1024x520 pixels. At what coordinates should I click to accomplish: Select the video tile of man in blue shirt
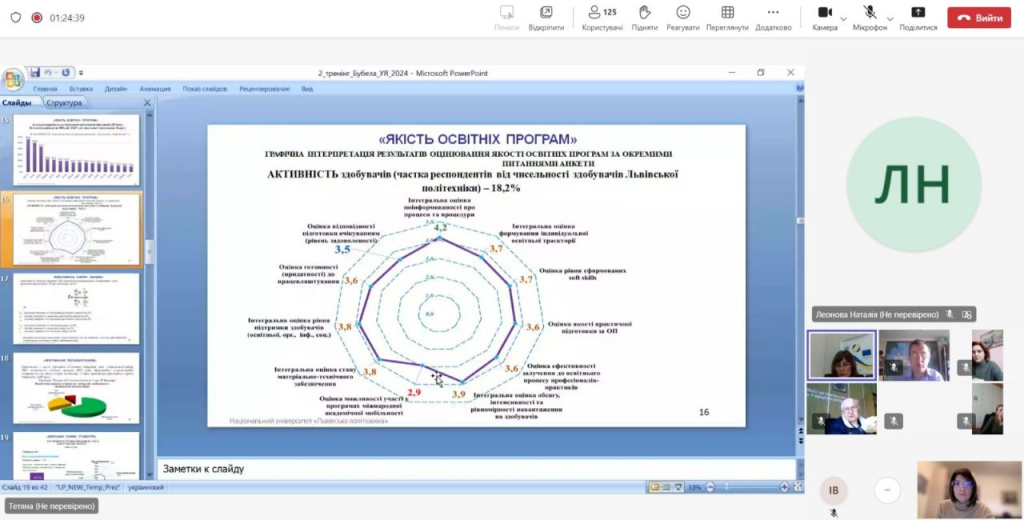click(914, 355)
